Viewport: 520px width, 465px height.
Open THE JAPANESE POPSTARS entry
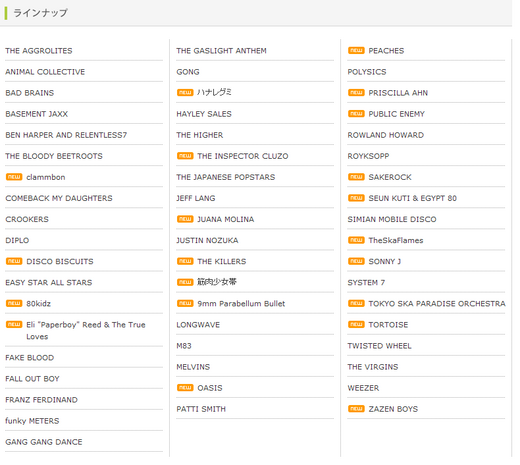coord(226,177)
